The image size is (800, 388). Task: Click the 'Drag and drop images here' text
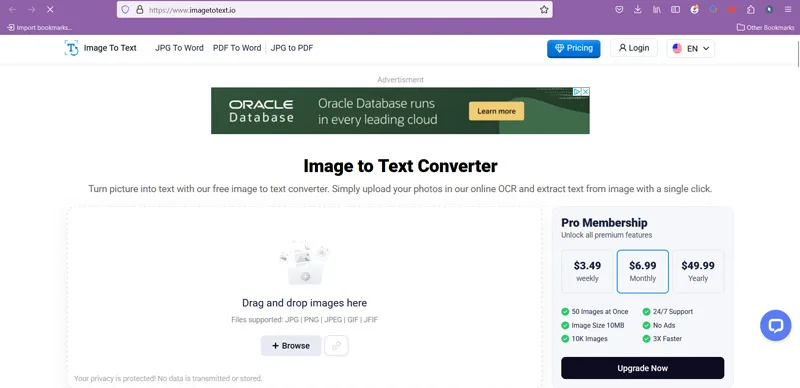tap(305, 303)
